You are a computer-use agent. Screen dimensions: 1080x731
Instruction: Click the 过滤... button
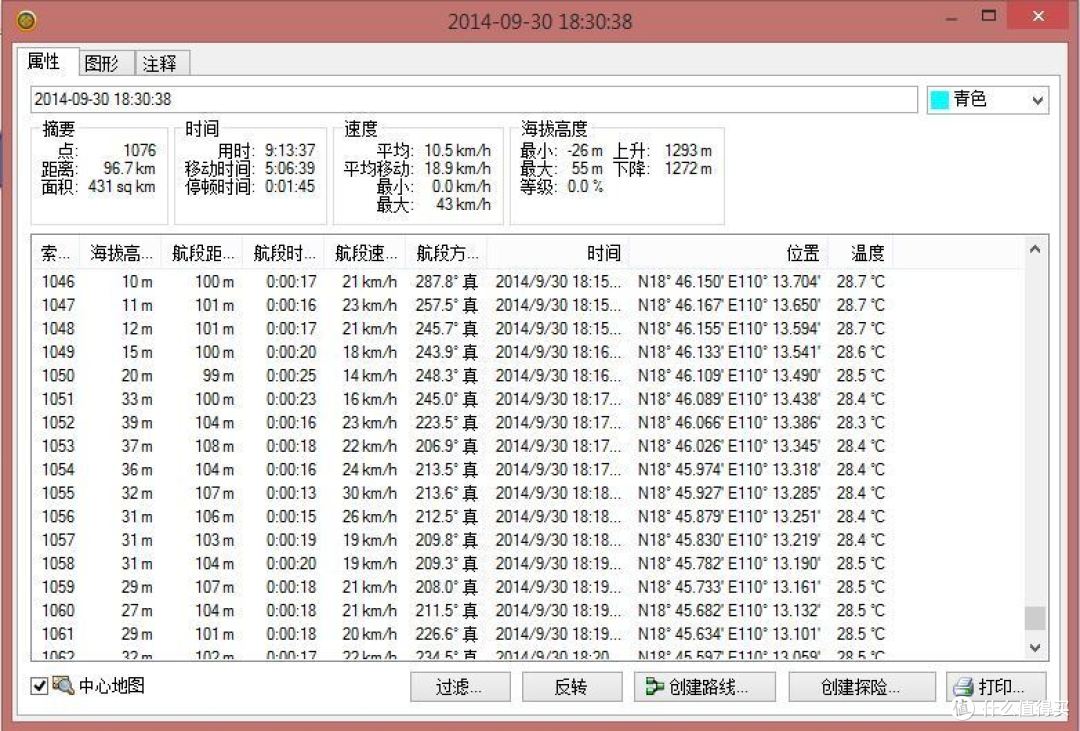pyautogui.click(x=459, y=687)
